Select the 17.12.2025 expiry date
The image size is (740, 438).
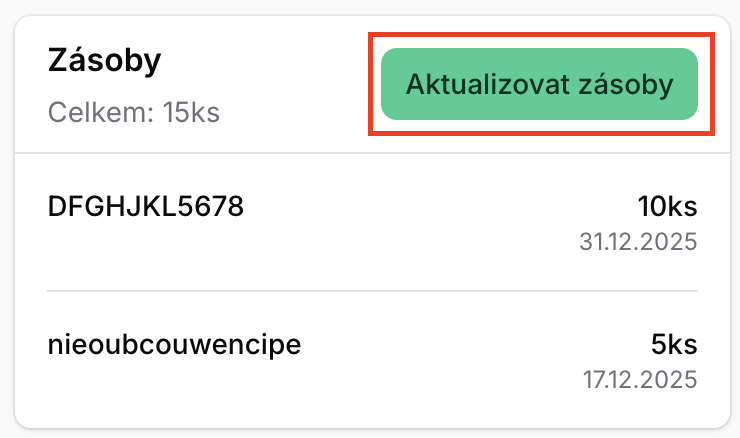(639, 381)
